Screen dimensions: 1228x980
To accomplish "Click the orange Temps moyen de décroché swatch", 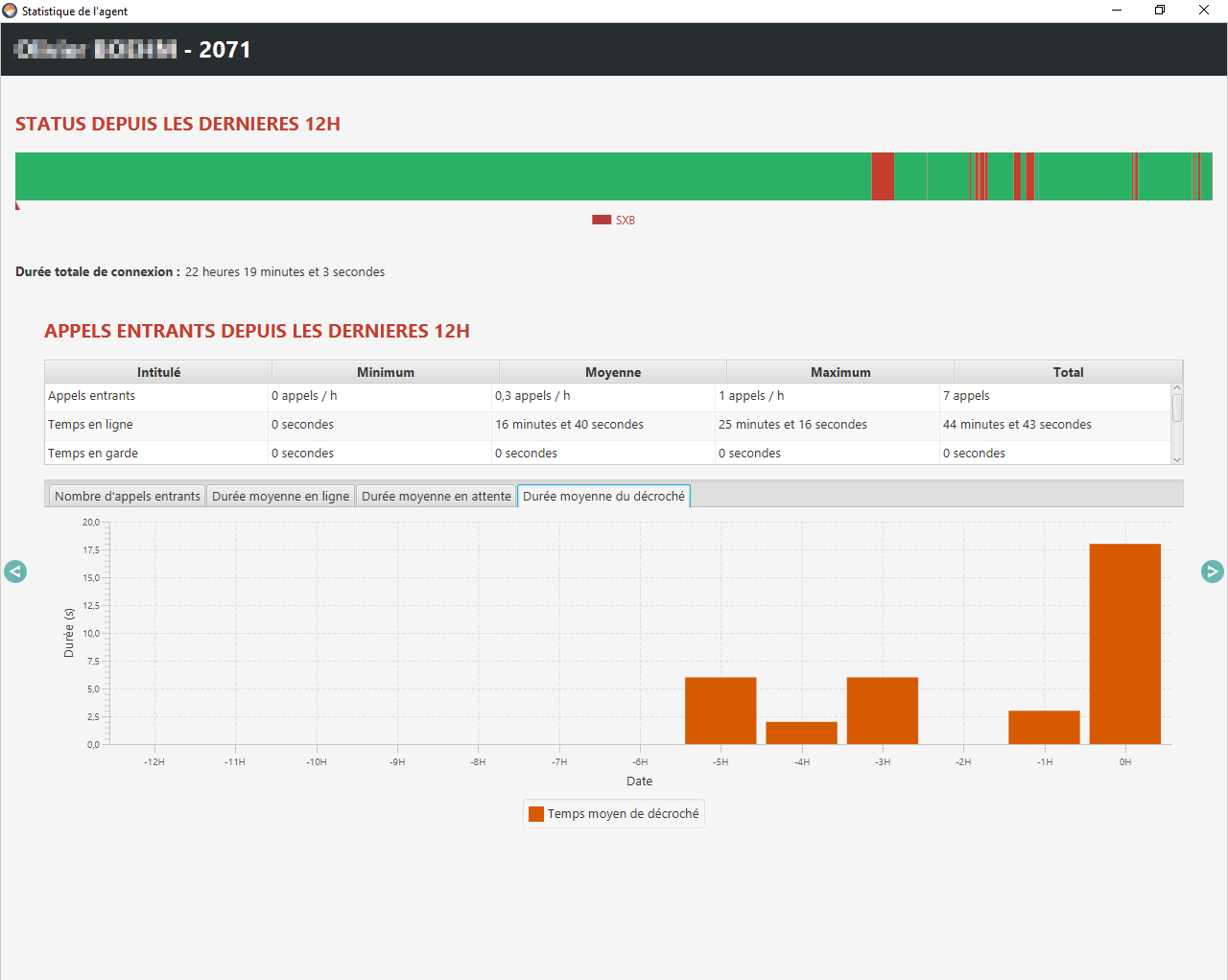I will click(x=536, y=814).
